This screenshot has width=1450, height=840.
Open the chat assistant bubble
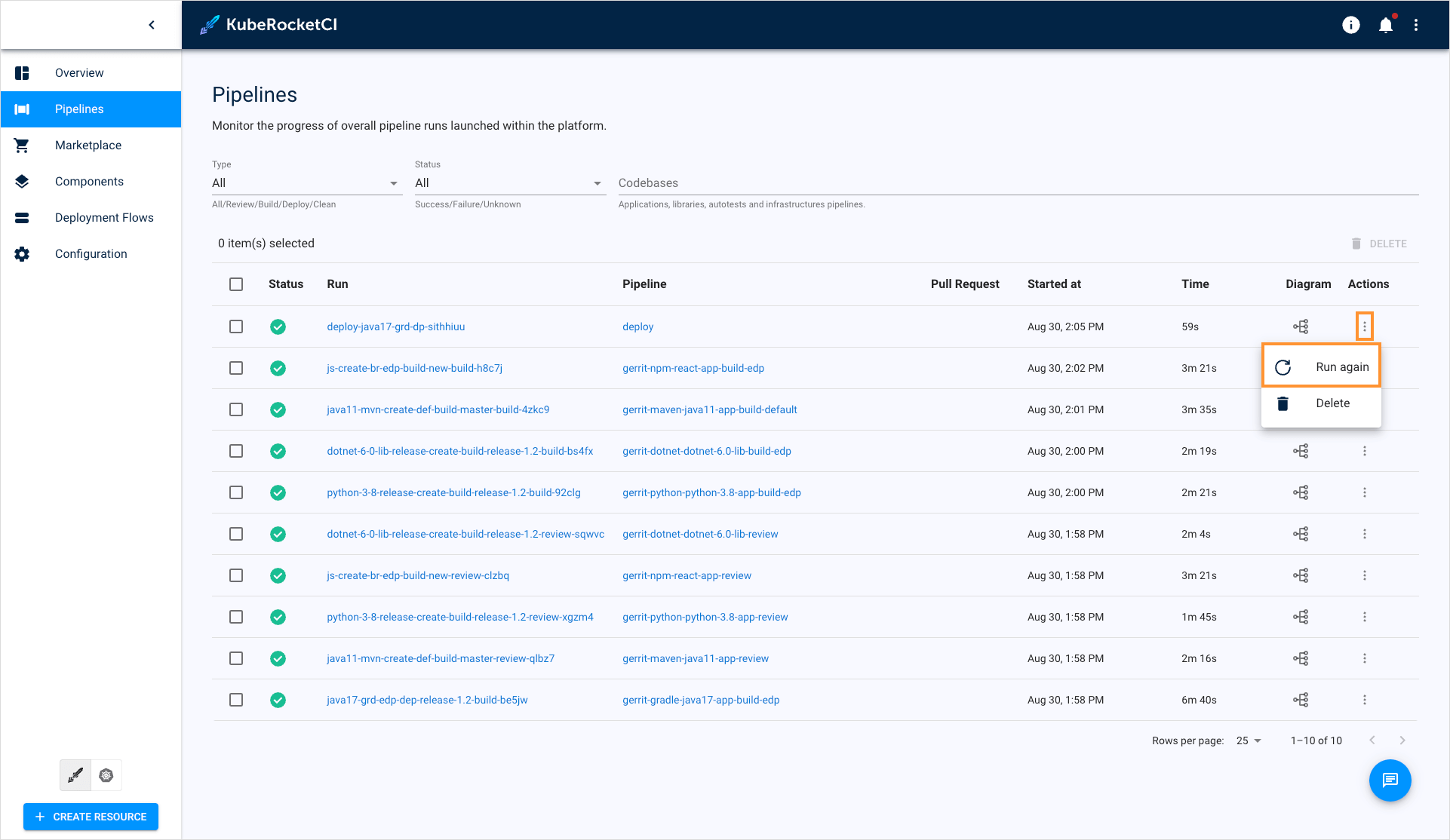[x=1390, y=780]
